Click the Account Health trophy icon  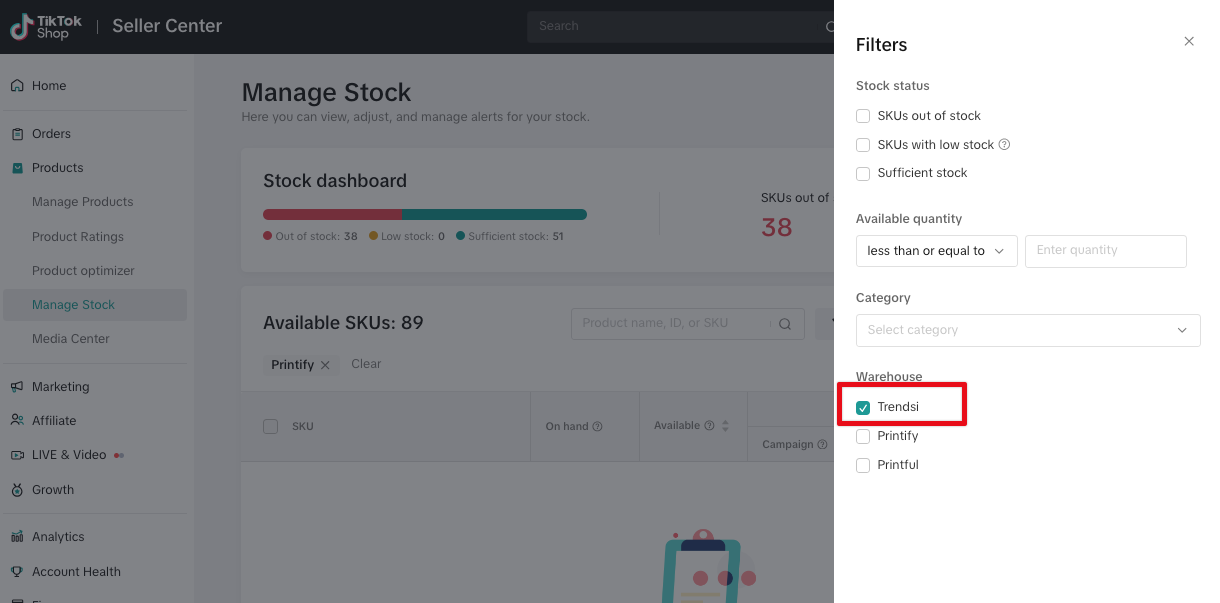click(17, 572)
